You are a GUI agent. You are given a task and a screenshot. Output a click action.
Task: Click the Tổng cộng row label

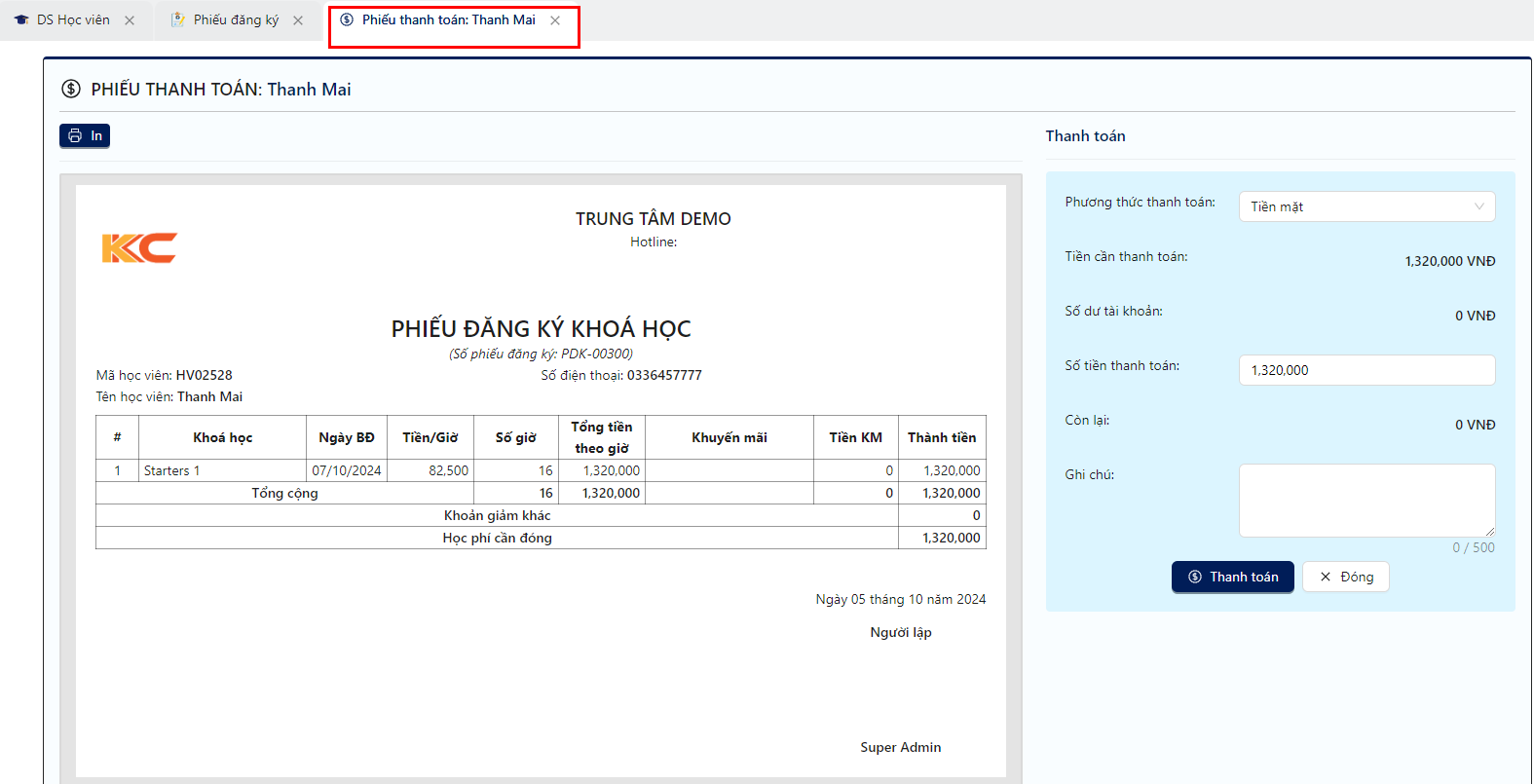[284, 493]
